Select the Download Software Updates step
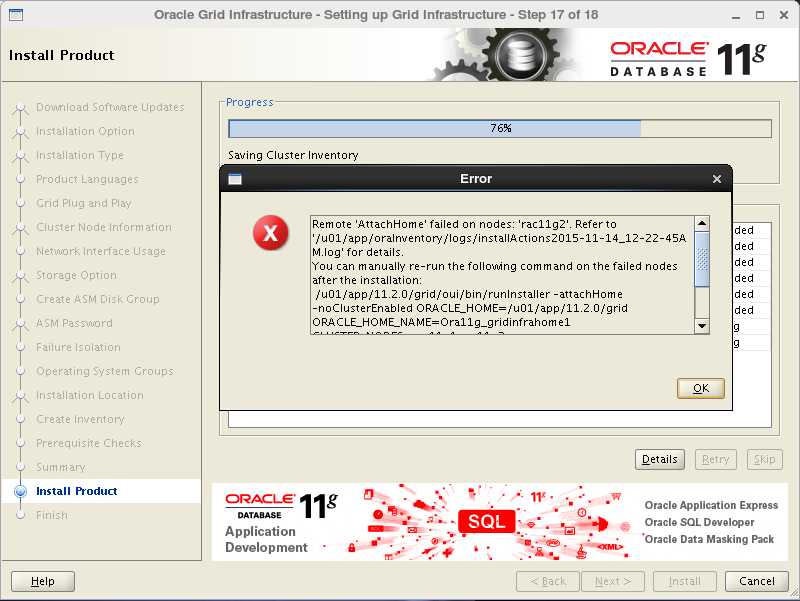Screen dimensions: 800x601 coord(110,107)
